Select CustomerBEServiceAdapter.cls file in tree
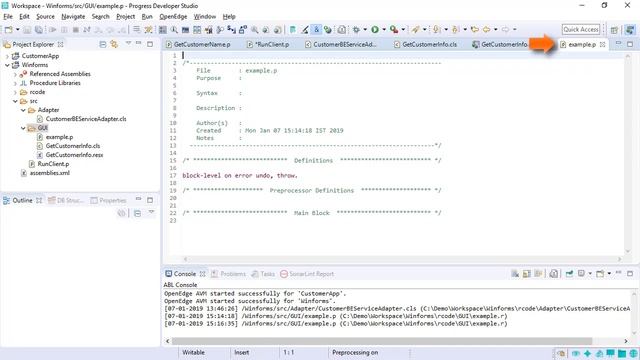Viewport: 640px width, 360px height. [86, 119]
